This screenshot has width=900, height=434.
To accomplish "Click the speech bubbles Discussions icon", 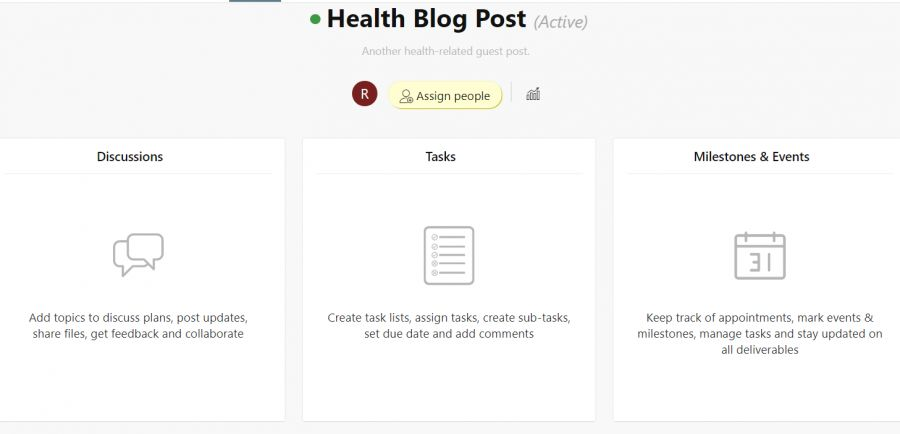I will point(138,254).
